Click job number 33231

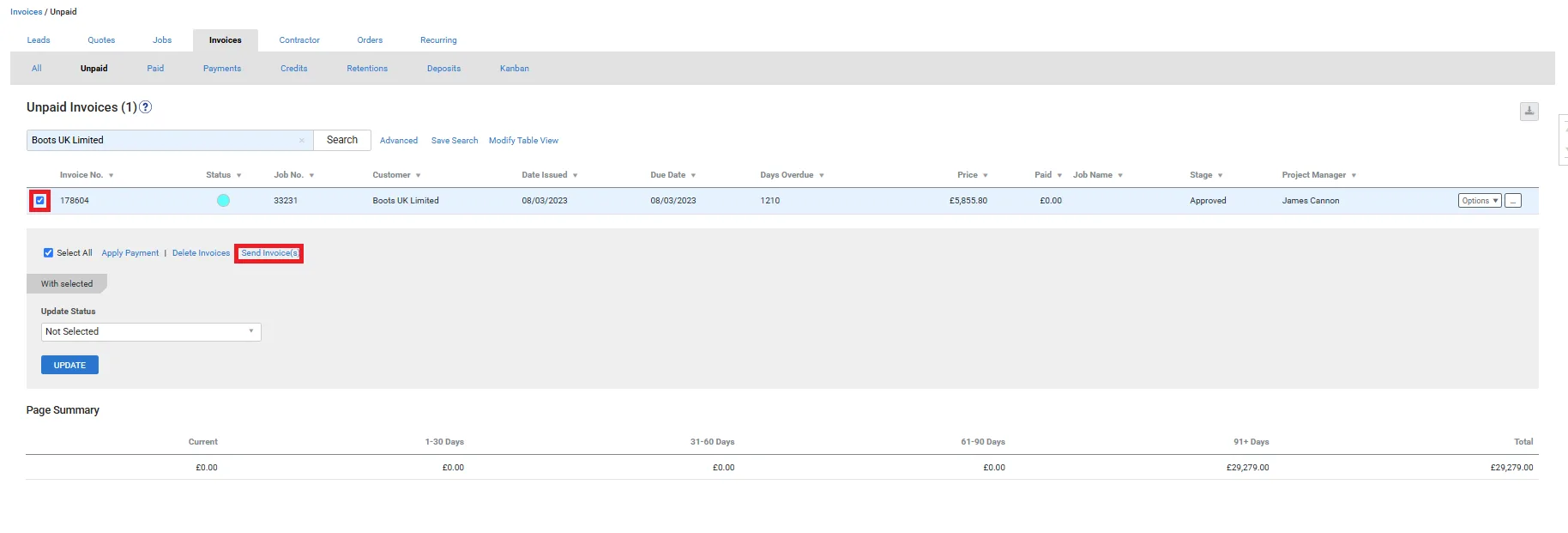coord(286,201)
